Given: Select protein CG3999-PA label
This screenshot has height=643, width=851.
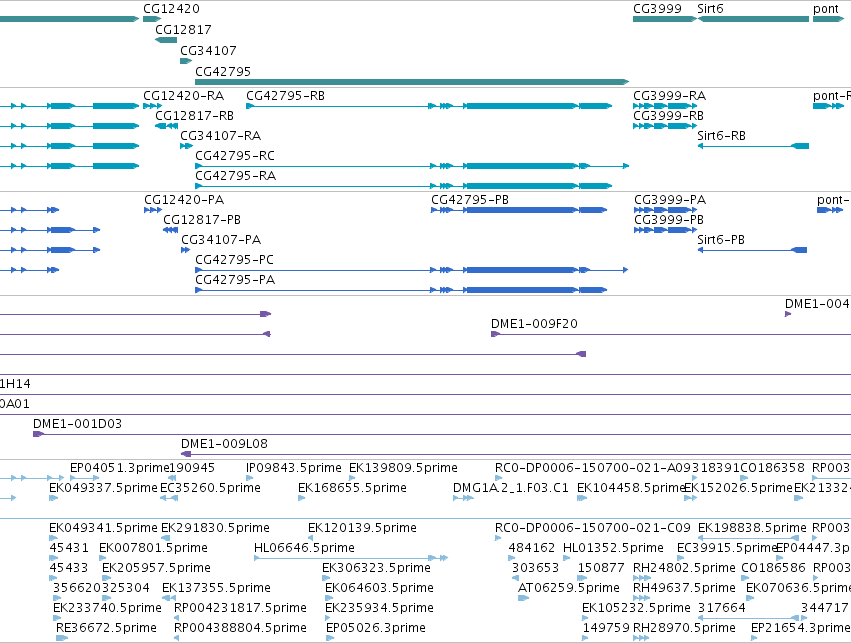Looking at the screenshot, I should pos(670,200).
